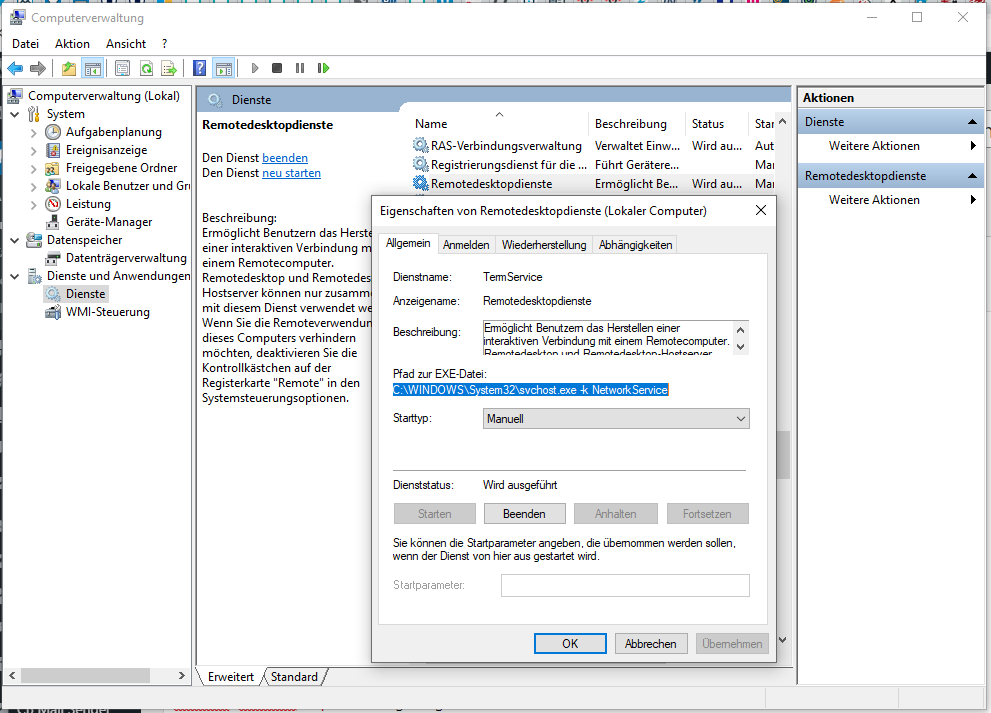Click the pause service toolbar icon
Screen dimensions: 991x713
coord(300,68)
